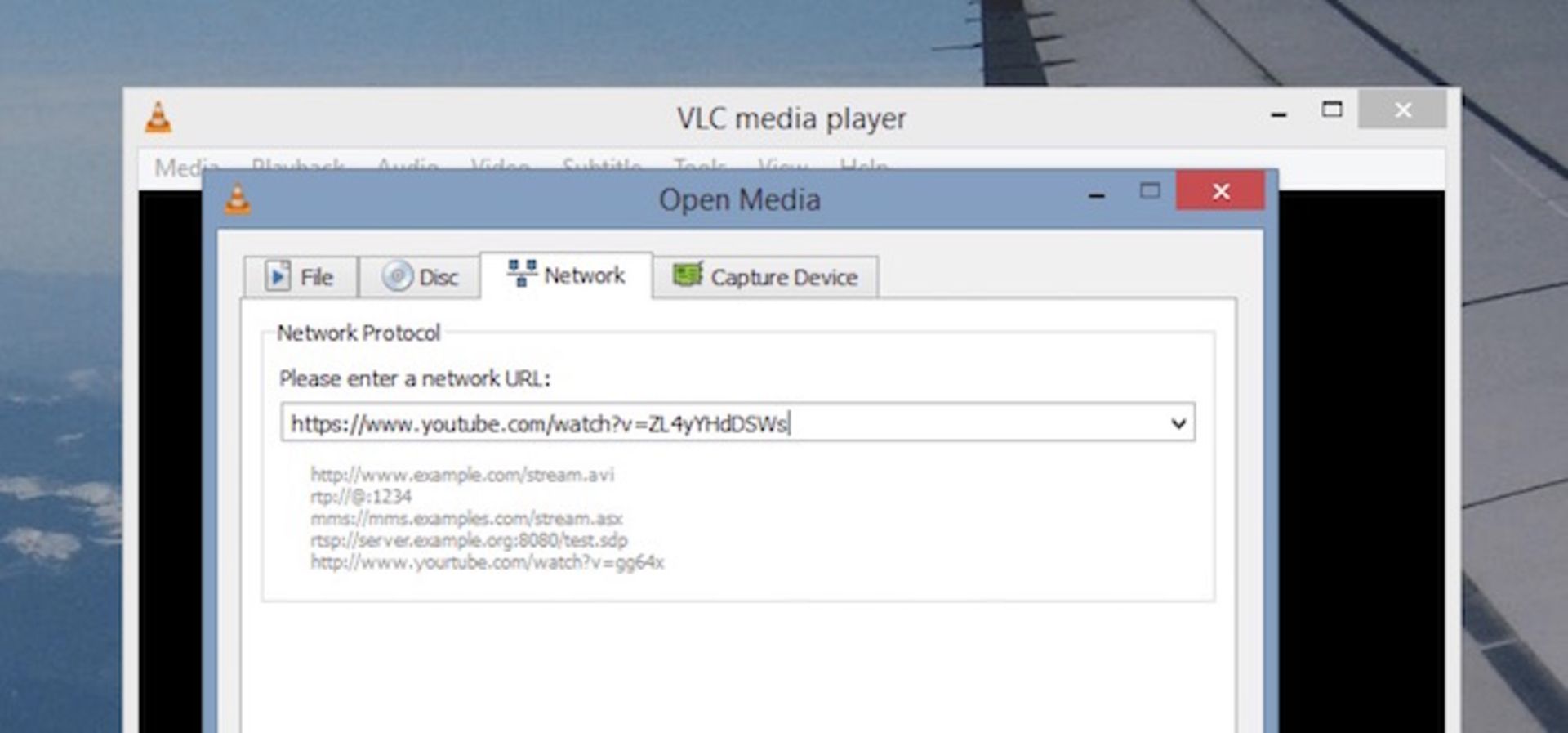Minimize the Open Media dialog
This screenshot has height=733, width=1568.
[1096, 194]
